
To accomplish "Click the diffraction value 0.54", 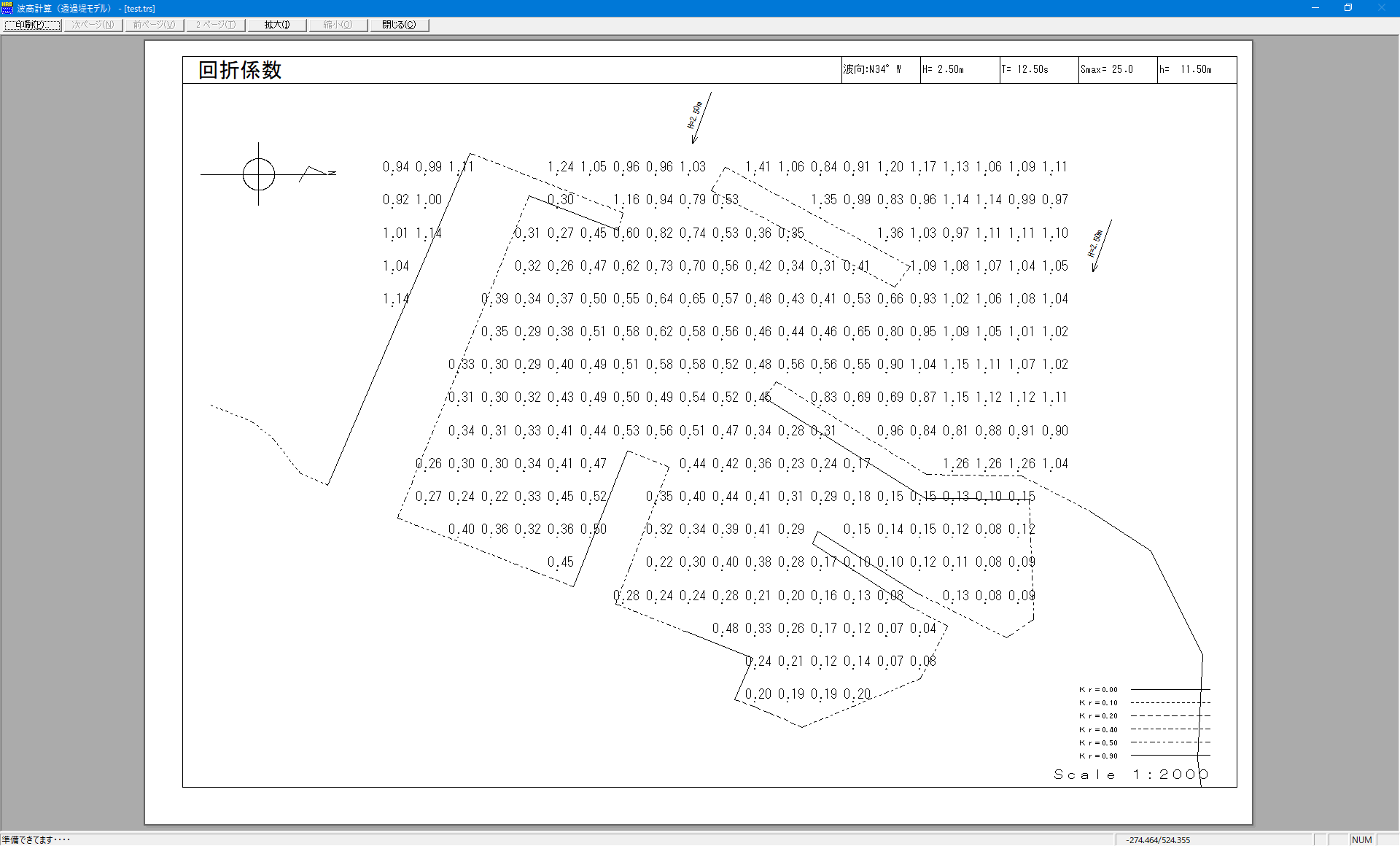I will 692,397.
